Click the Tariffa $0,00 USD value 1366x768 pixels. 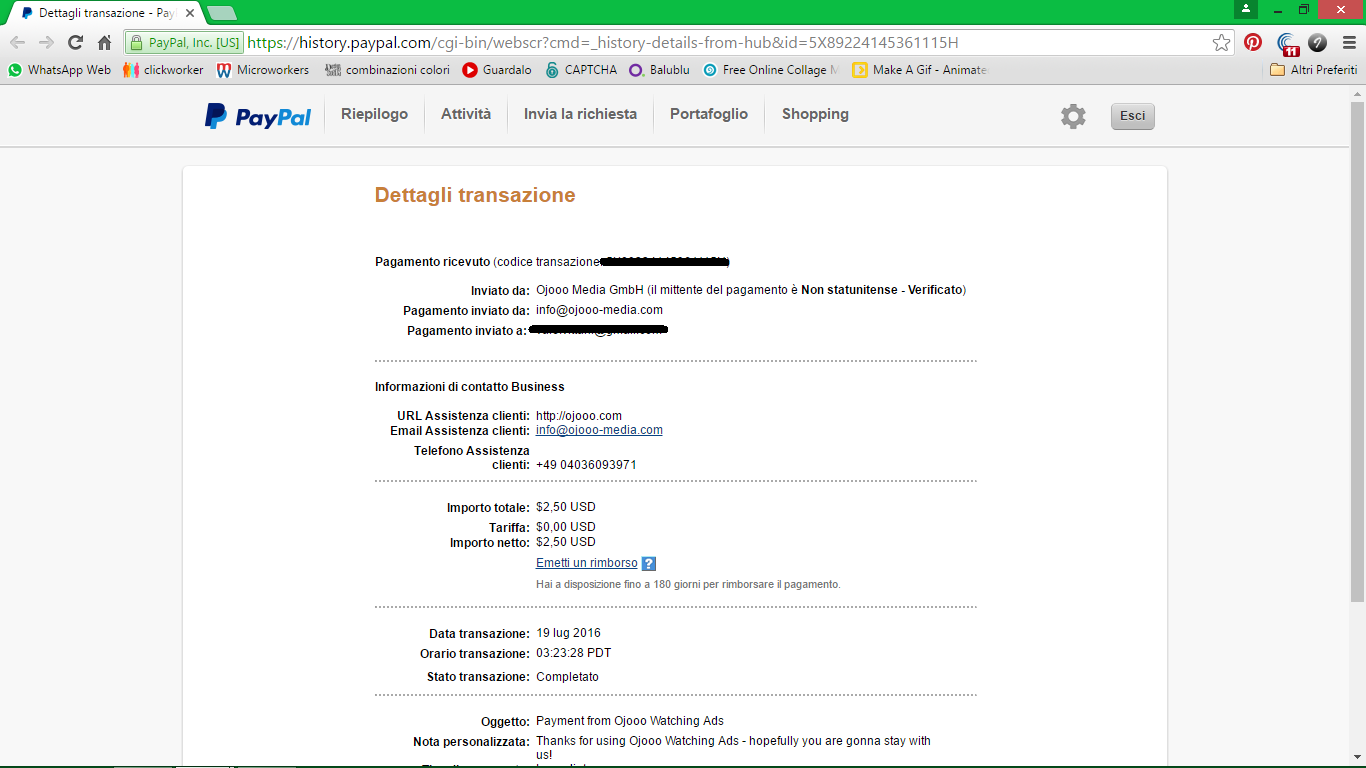click(566, 527)
